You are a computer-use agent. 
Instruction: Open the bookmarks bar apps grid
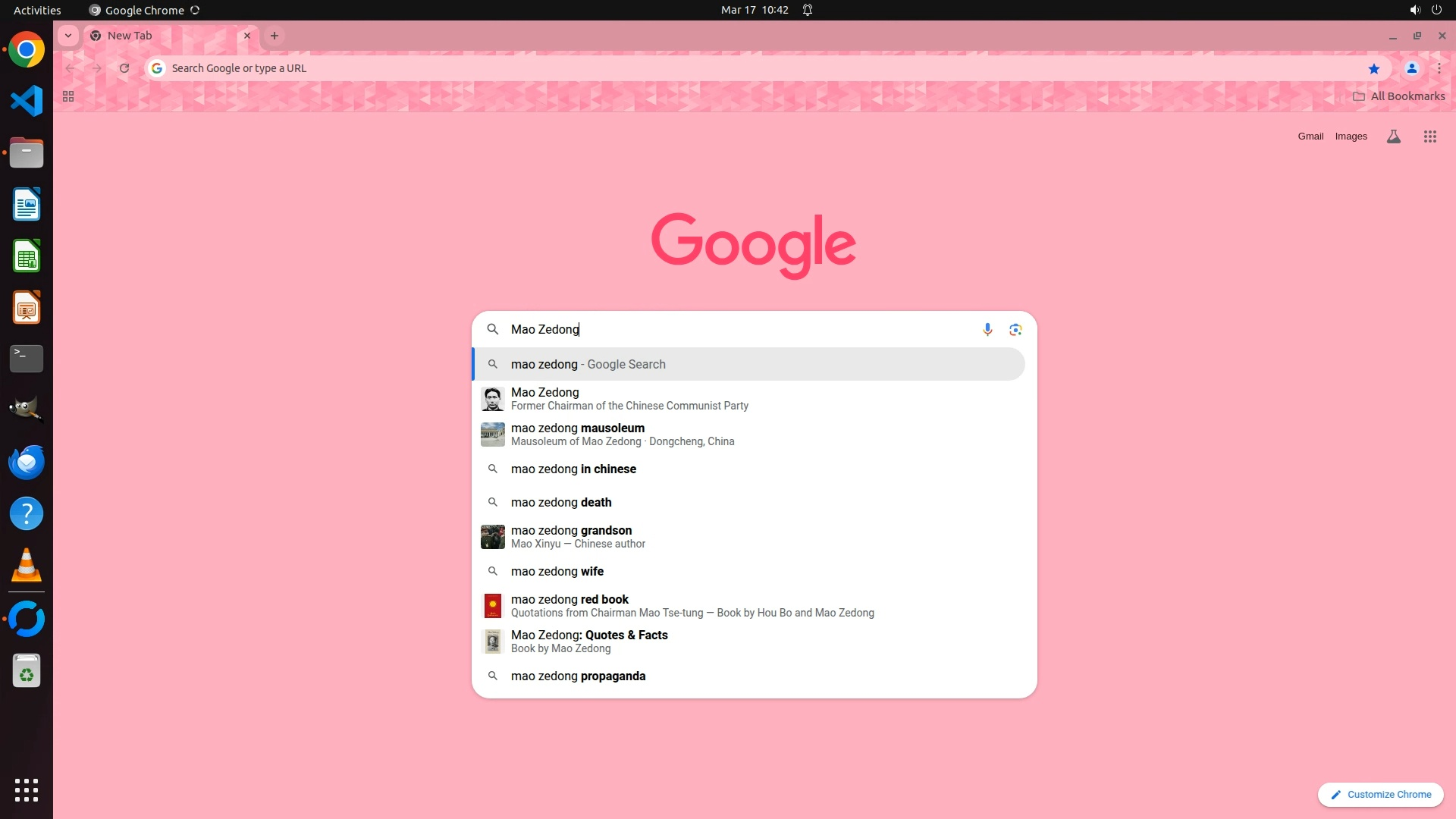coord(68,96)
